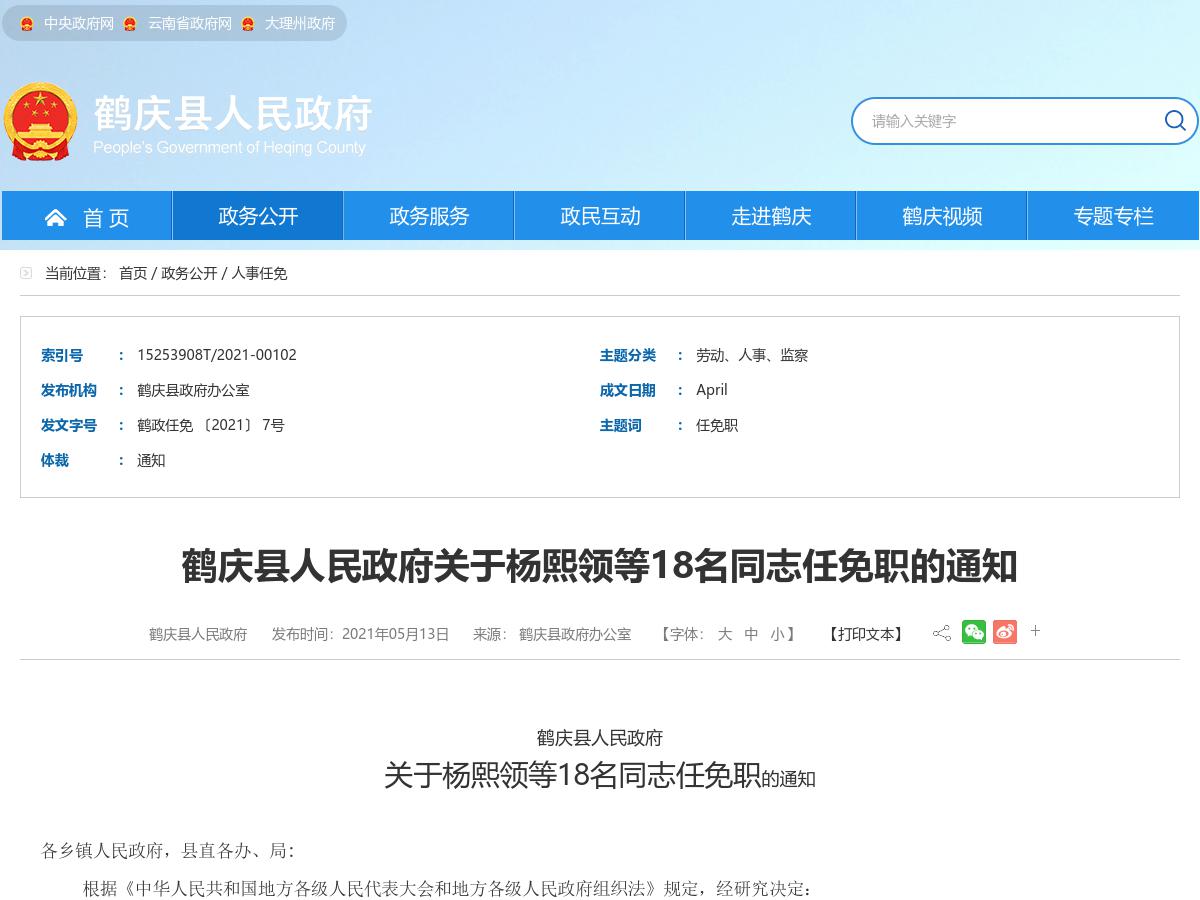Set font size to 小
This screenshot has width=1200, height=900.
tap(777, 634)
